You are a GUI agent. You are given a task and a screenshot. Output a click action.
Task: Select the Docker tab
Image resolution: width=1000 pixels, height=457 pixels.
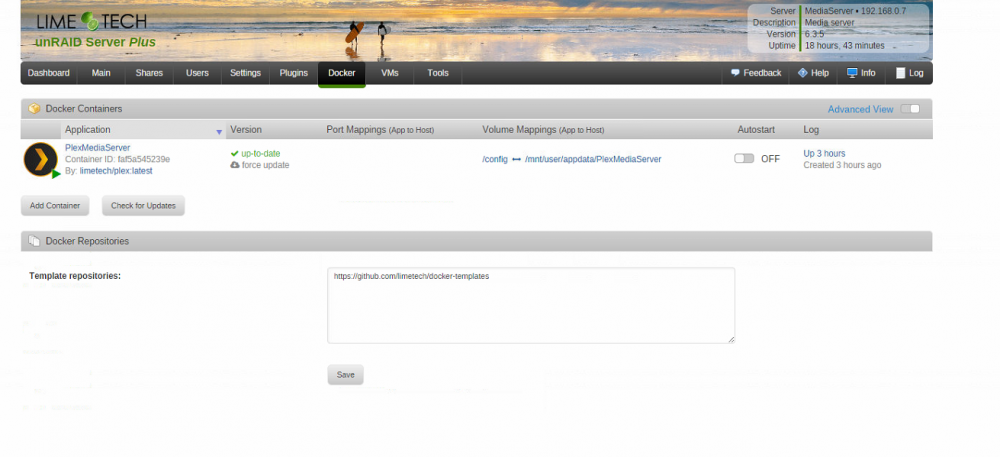point(342,73)
